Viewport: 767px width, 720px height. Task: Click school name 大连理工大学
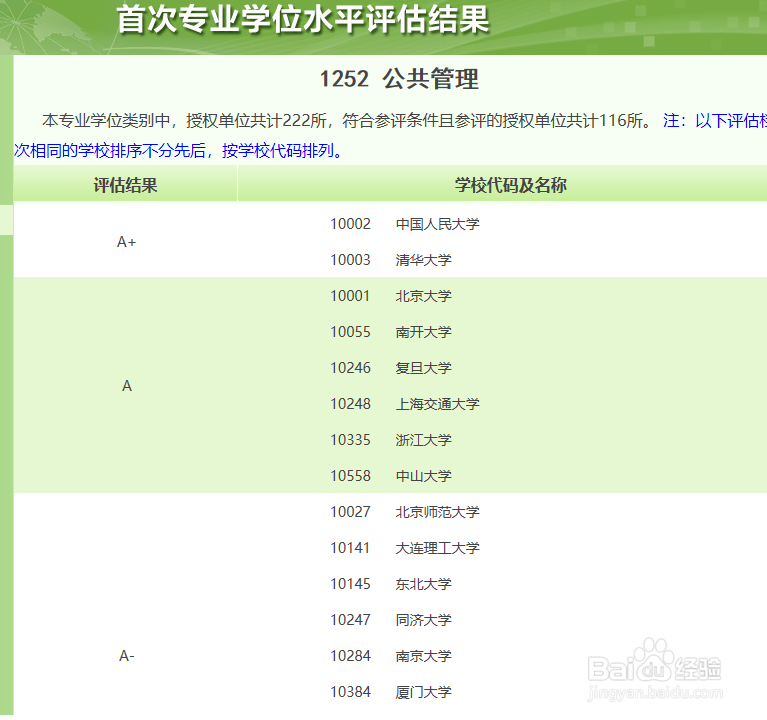(x=437, y=548)
